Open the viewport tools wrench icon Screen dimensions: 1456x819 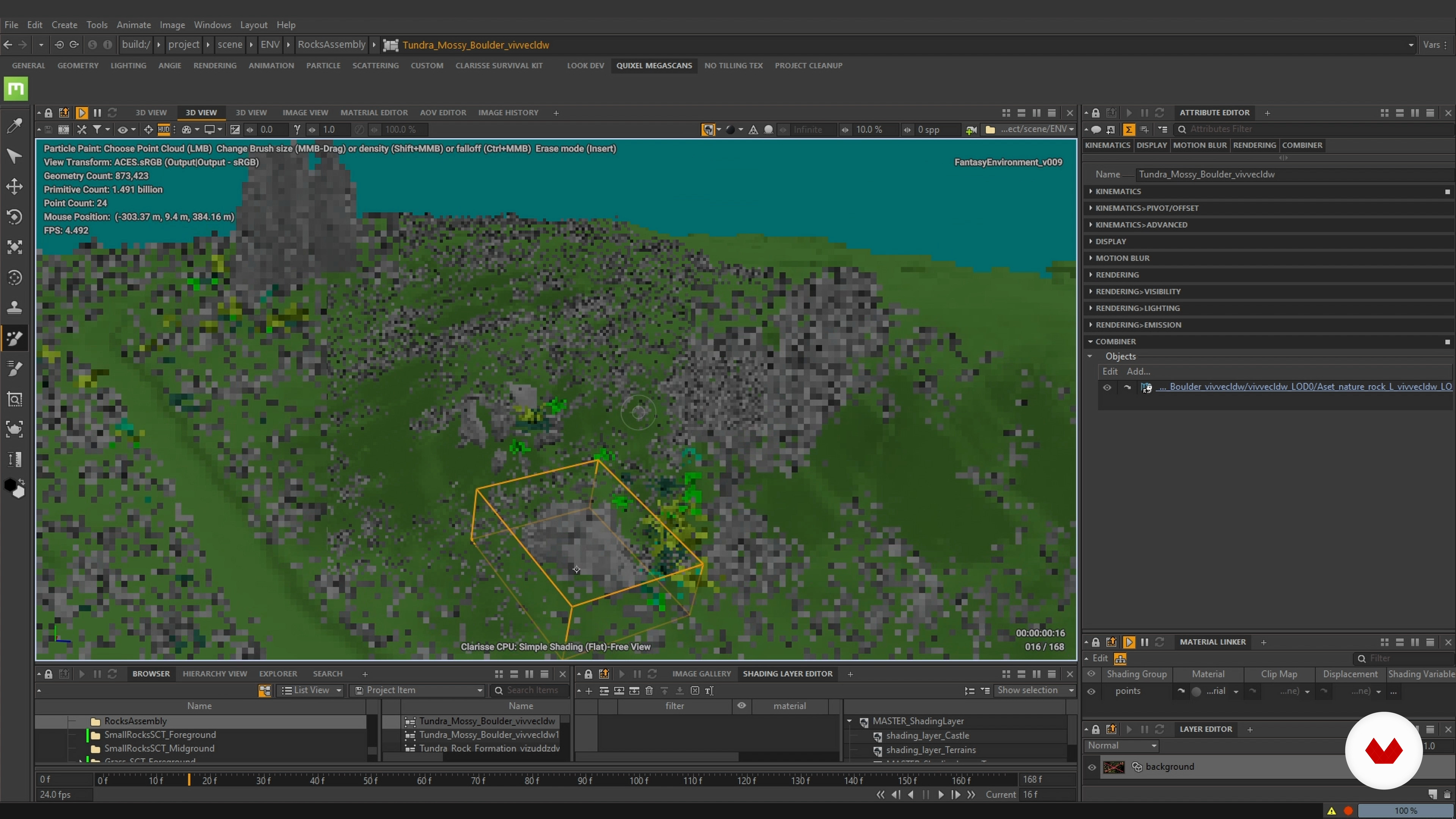tap(82, 129)
